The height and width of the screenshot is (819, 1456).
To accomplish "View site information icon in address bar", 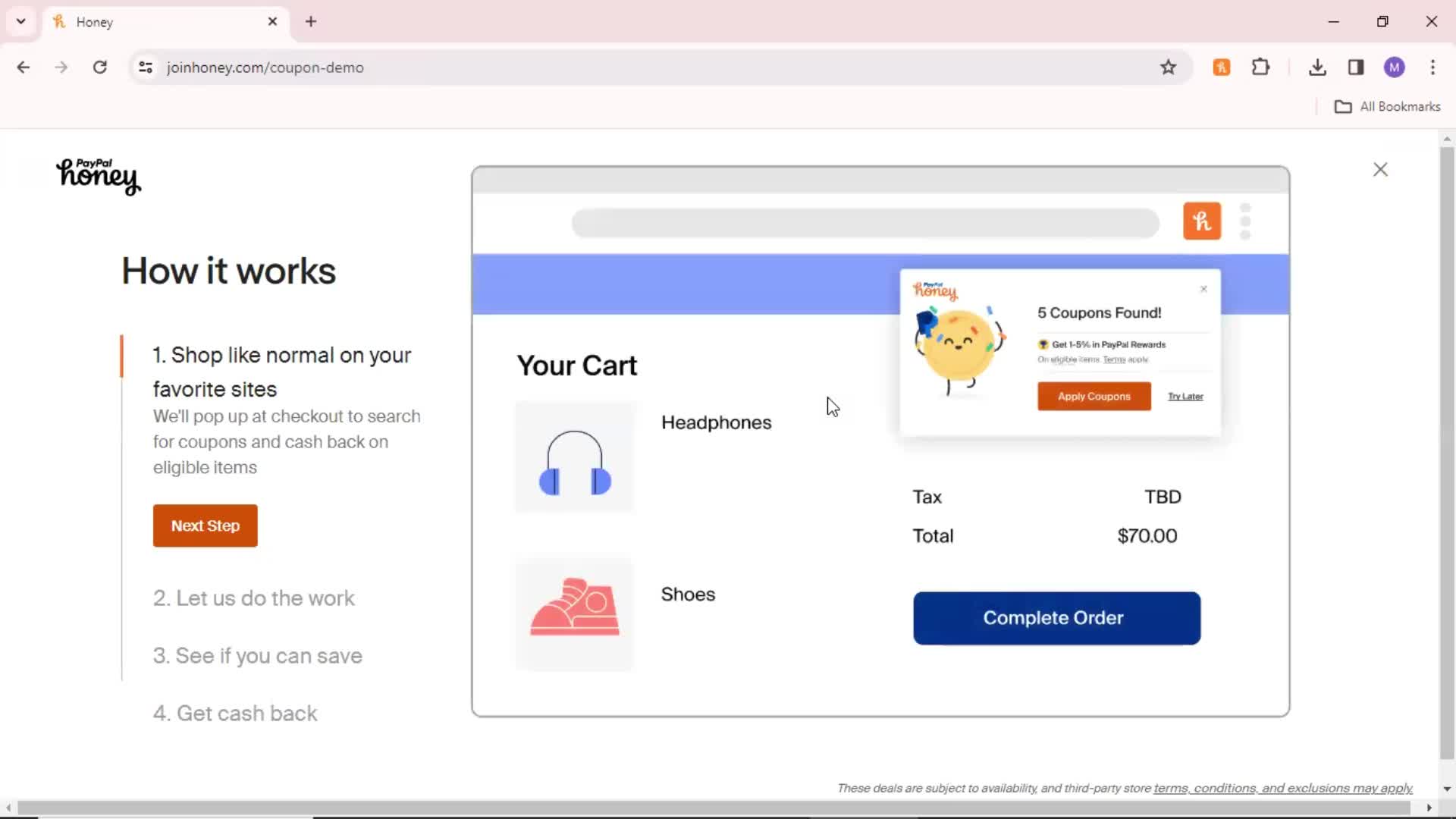I will pyautogui.click(x=146, y=67).
